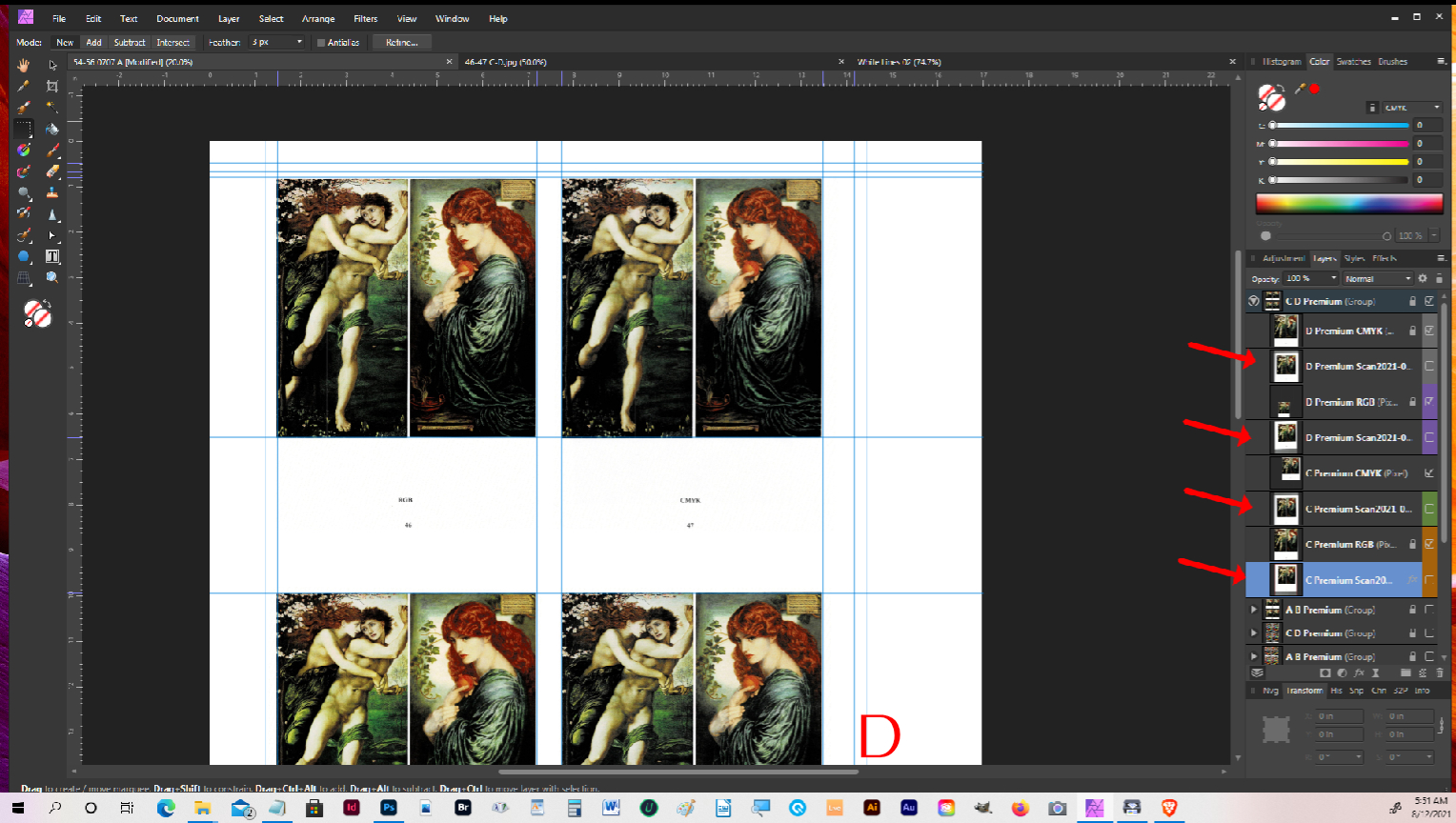Click the layer effects fx icon
The height and width of the screenshot is (823, 1456).
[x=1359, y=673]
